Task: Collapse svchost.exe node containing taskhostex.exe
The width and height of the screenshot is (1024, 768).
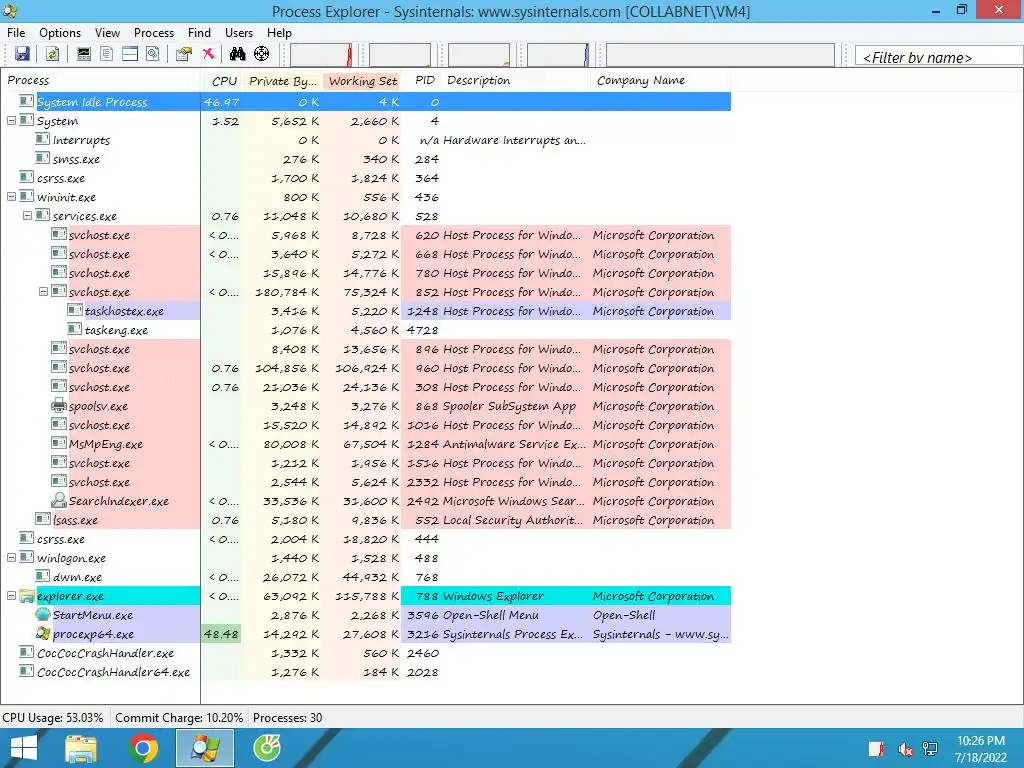Action: click(x=43, y=292)
